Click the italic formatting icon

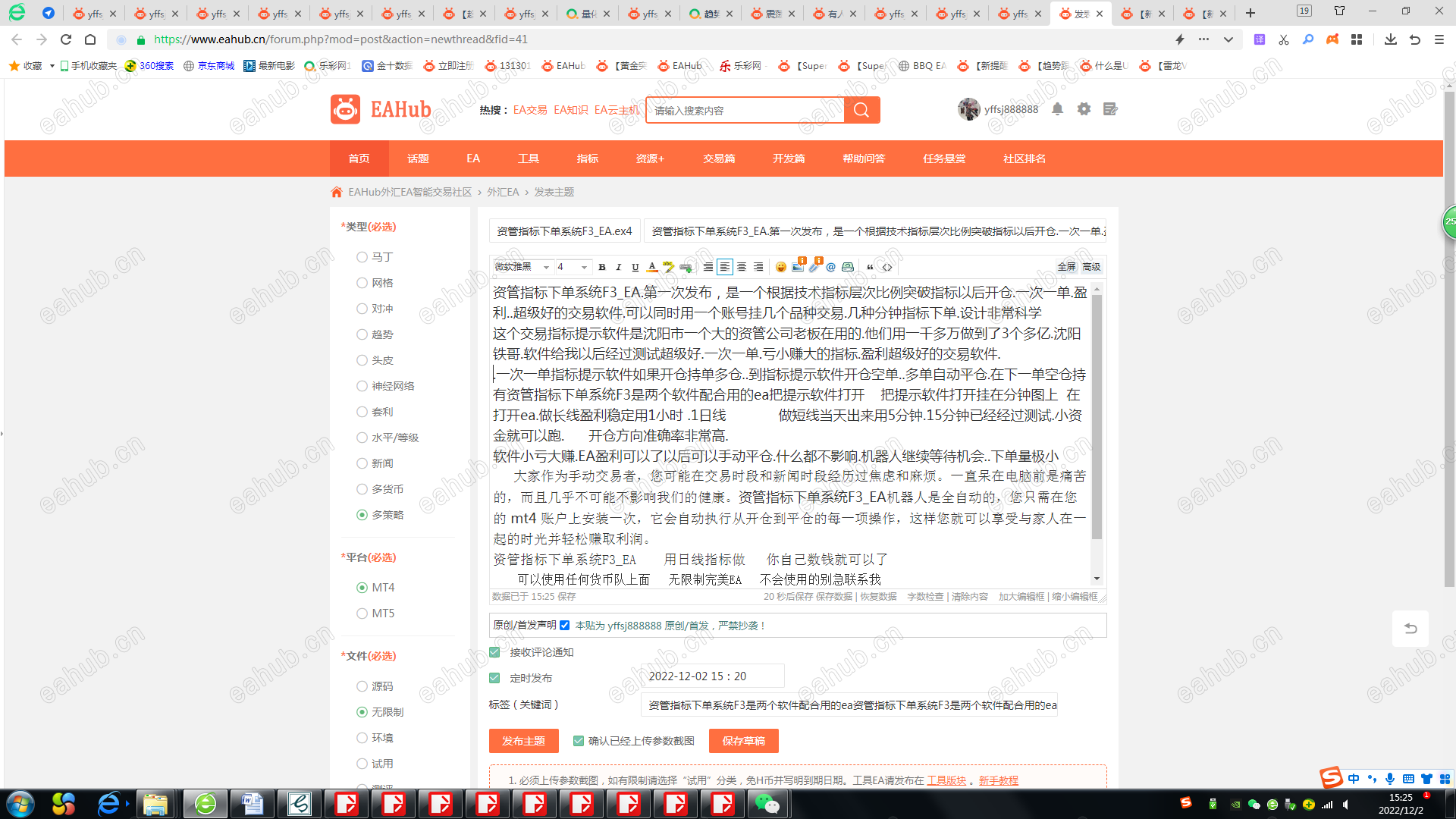click(x=619, y=267)
